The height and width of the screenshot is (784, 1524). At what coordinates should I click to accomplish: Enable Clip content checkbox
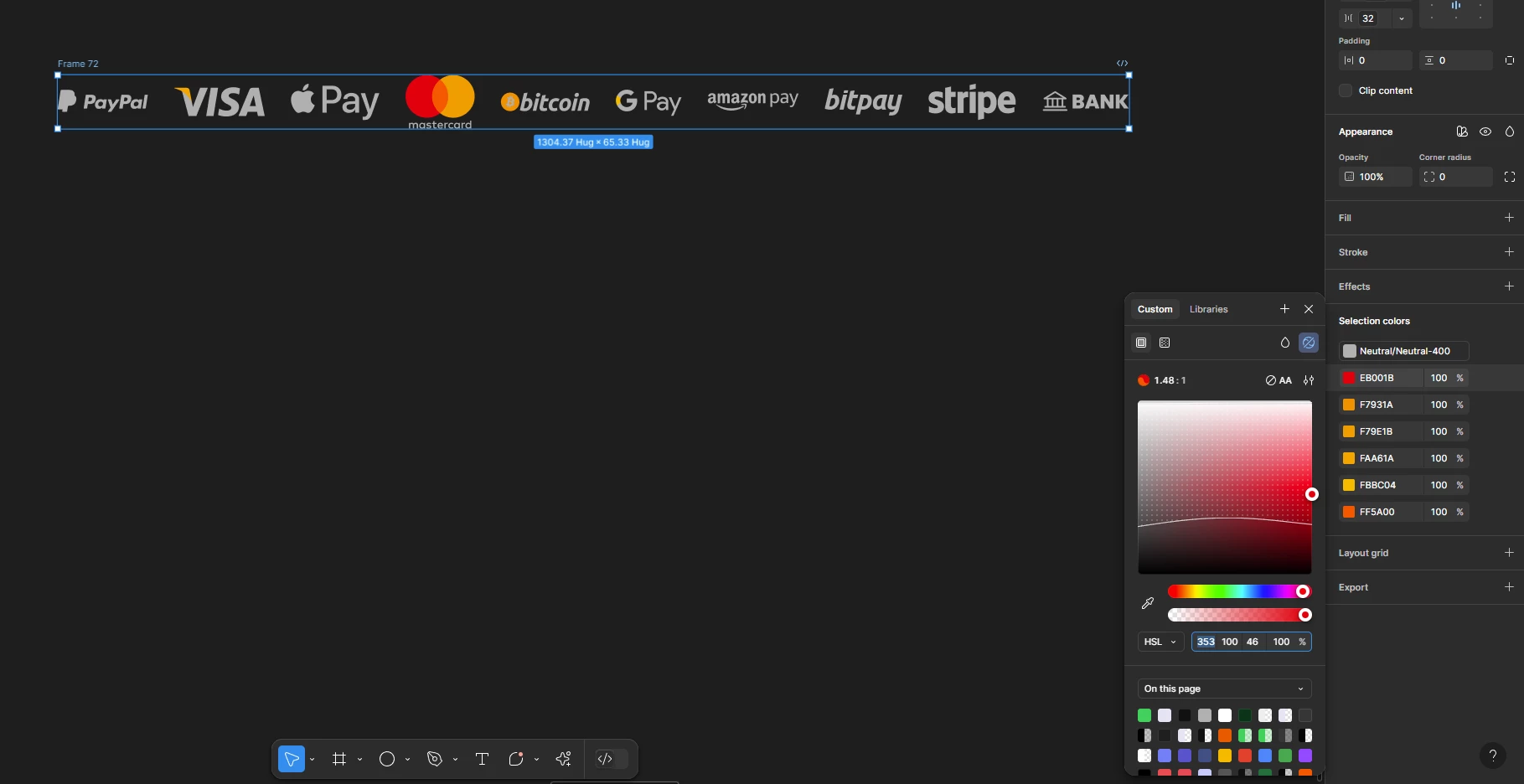(1346, 90)
